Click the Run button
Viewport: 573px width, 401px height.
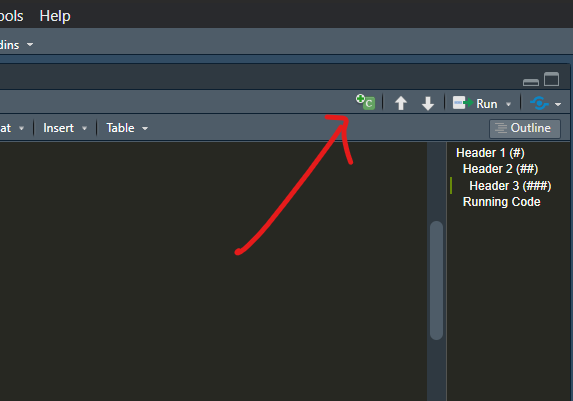(475, 103)
